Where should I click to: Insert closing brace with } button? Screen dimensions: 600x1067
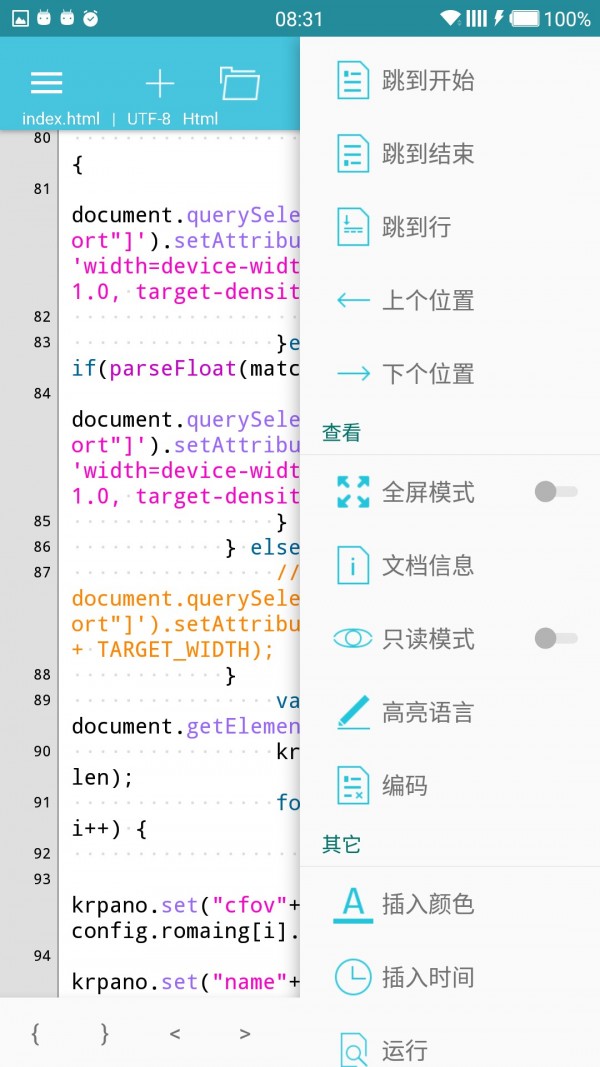click(104, 1036)
